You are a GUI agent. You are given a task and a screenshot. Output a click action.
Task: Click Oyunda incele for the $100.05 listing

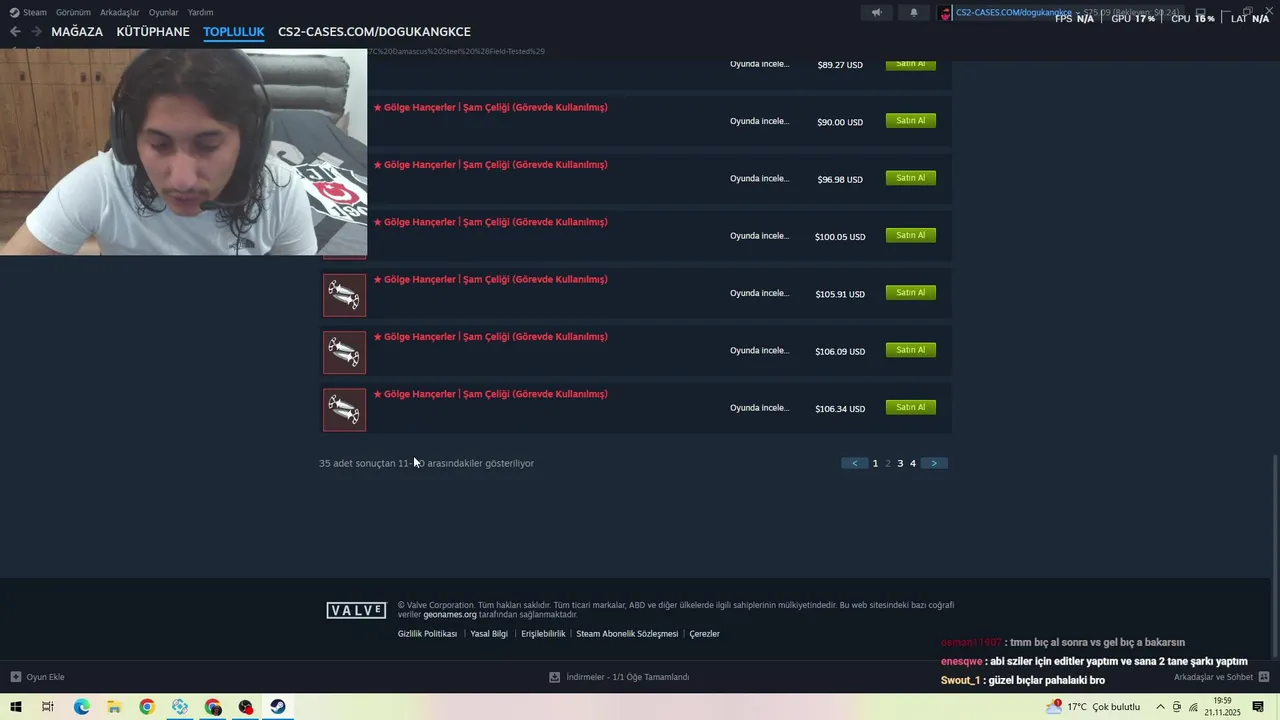click(759, 236)
